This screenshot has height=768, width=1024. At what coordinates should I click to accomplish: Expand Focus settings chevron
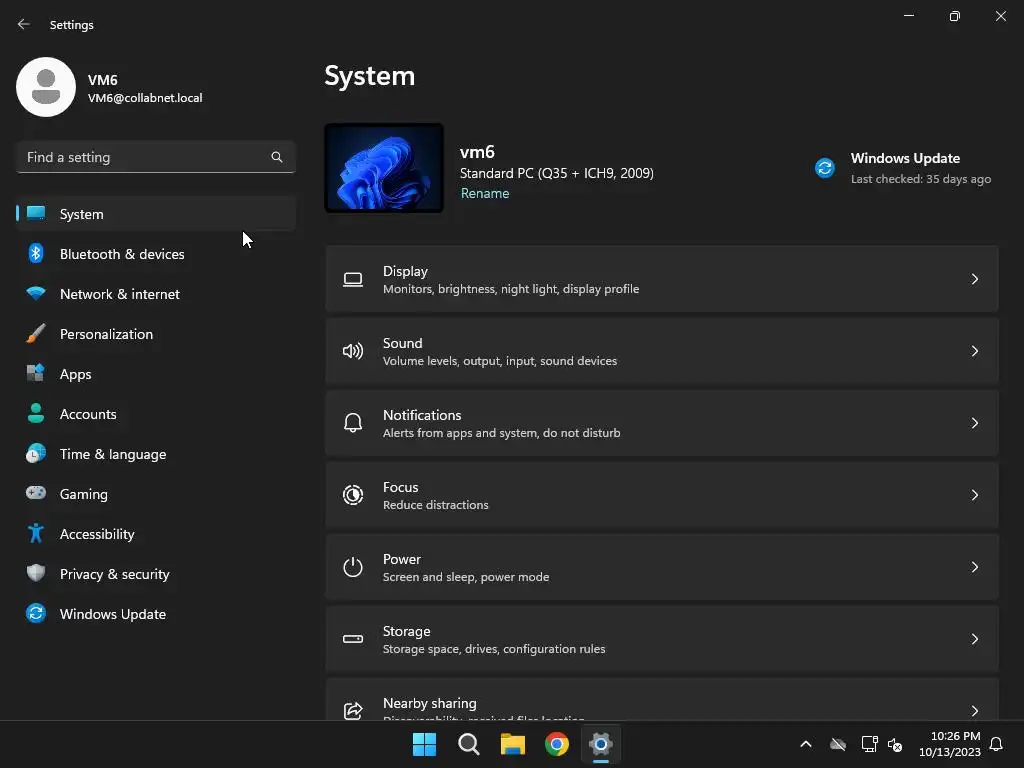[x=974, y=494]
